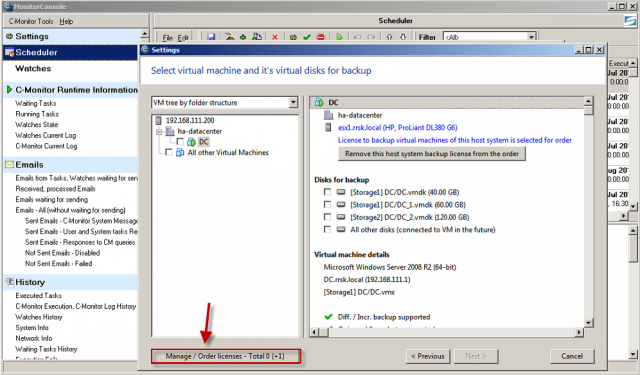Select the ha-datacenter tree item
640x375 pixels.
point(200,131)
